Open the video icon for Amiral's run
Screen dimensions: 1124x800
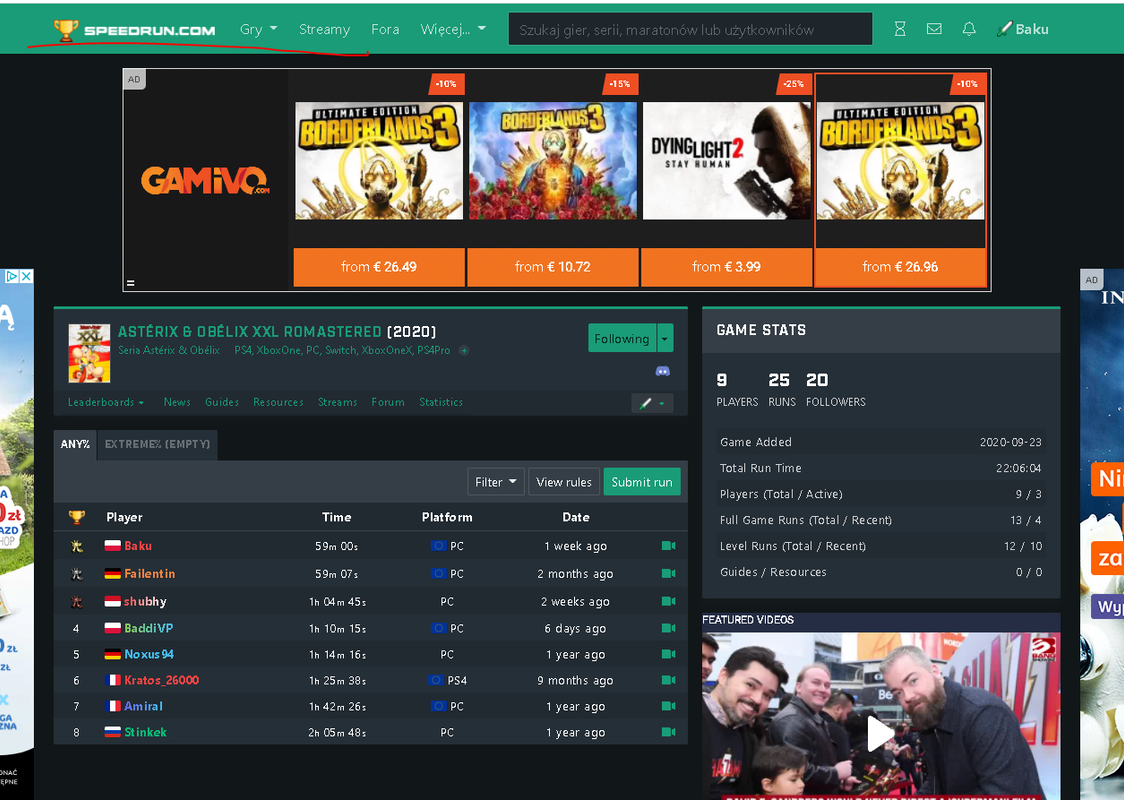tap(668, 706)
